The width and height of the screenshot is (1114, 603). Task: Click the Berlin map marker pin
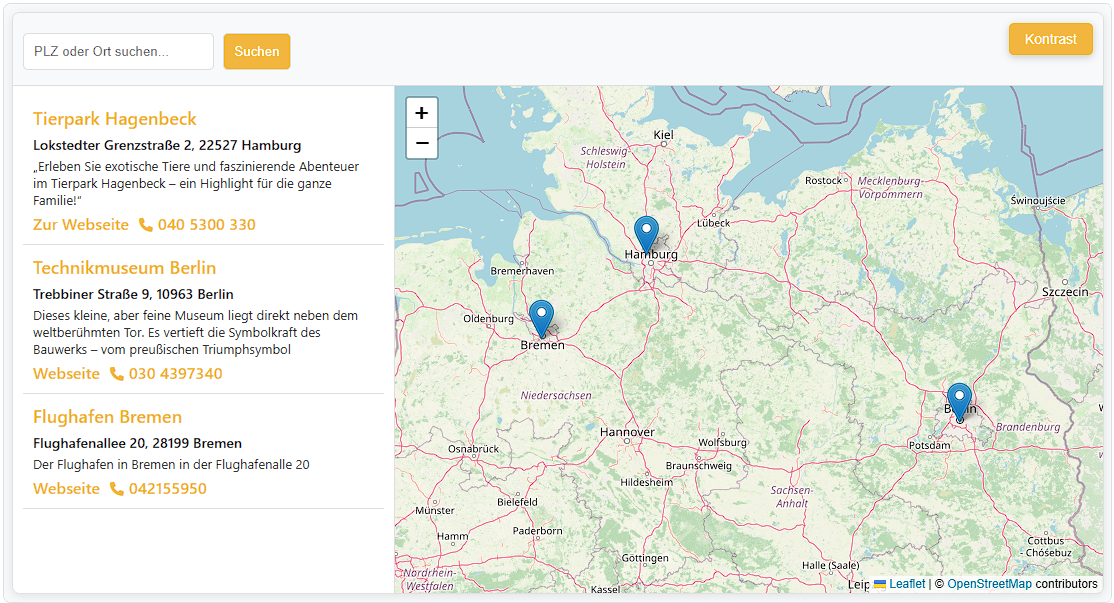[x=959, y=401]
